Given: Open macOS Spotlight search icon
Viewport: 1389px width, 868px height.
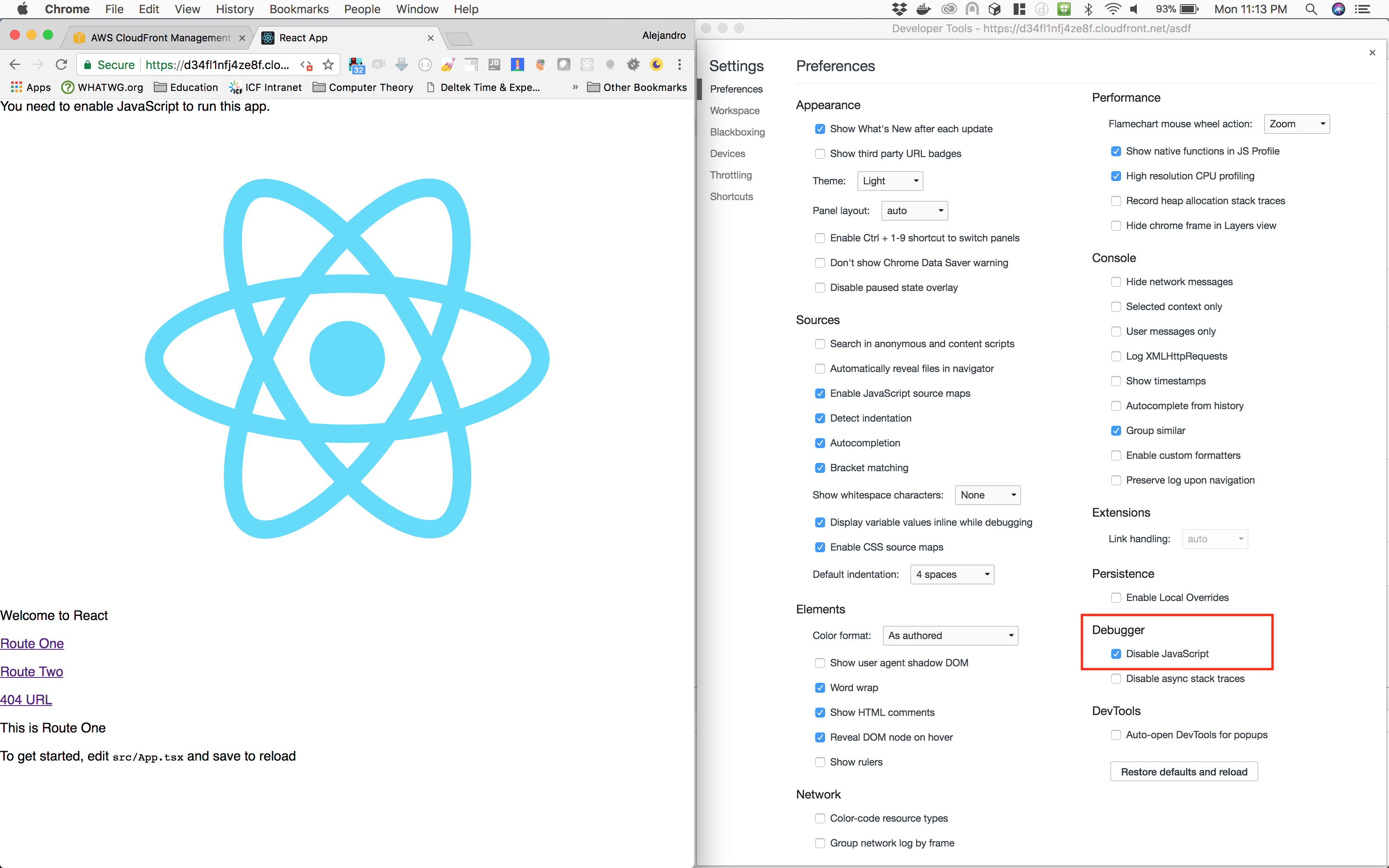Looking at the screenshot, I should 1310,9.
